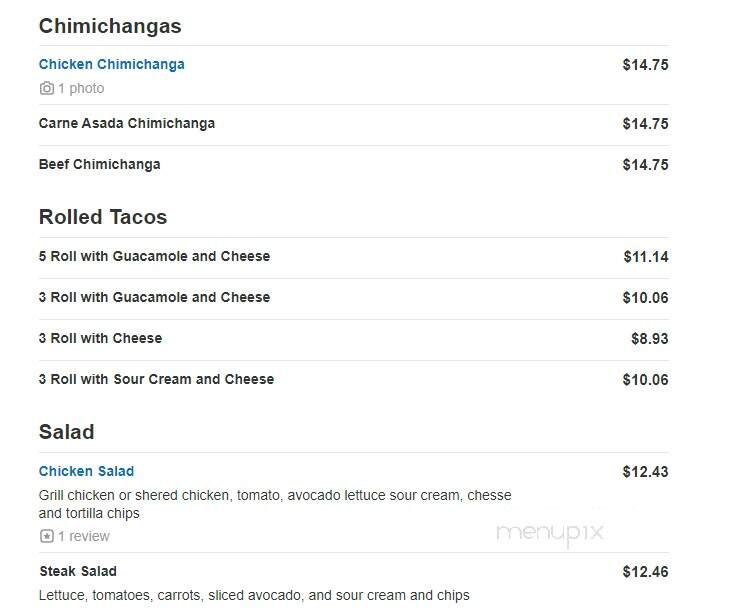Click the Salad section heading
This screenshot has width=729, height=615.
(66, 432)
